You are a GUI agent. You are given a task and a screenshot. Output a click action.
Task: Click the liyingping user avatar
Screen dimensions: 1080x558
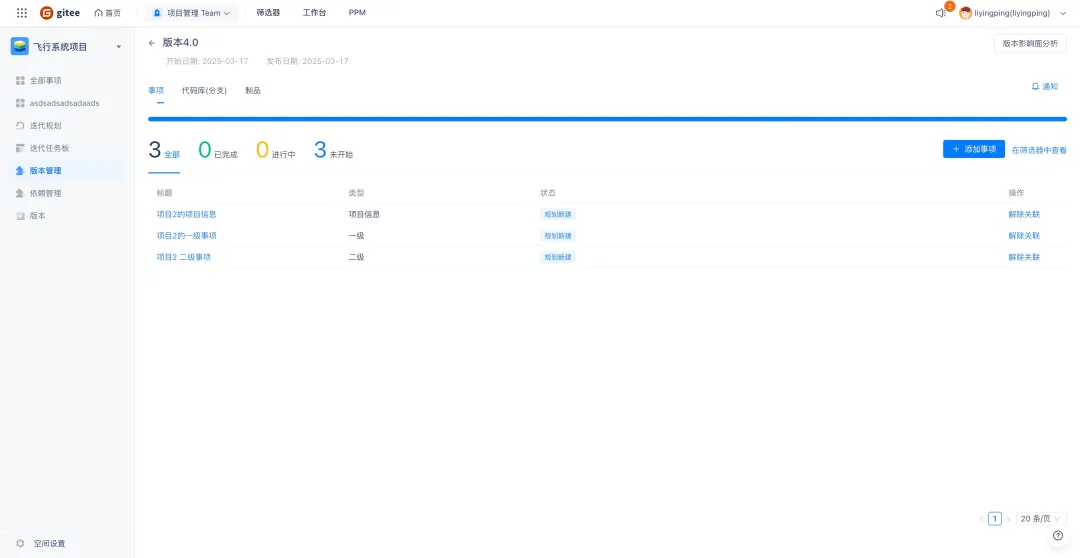(x=966, y=13)
